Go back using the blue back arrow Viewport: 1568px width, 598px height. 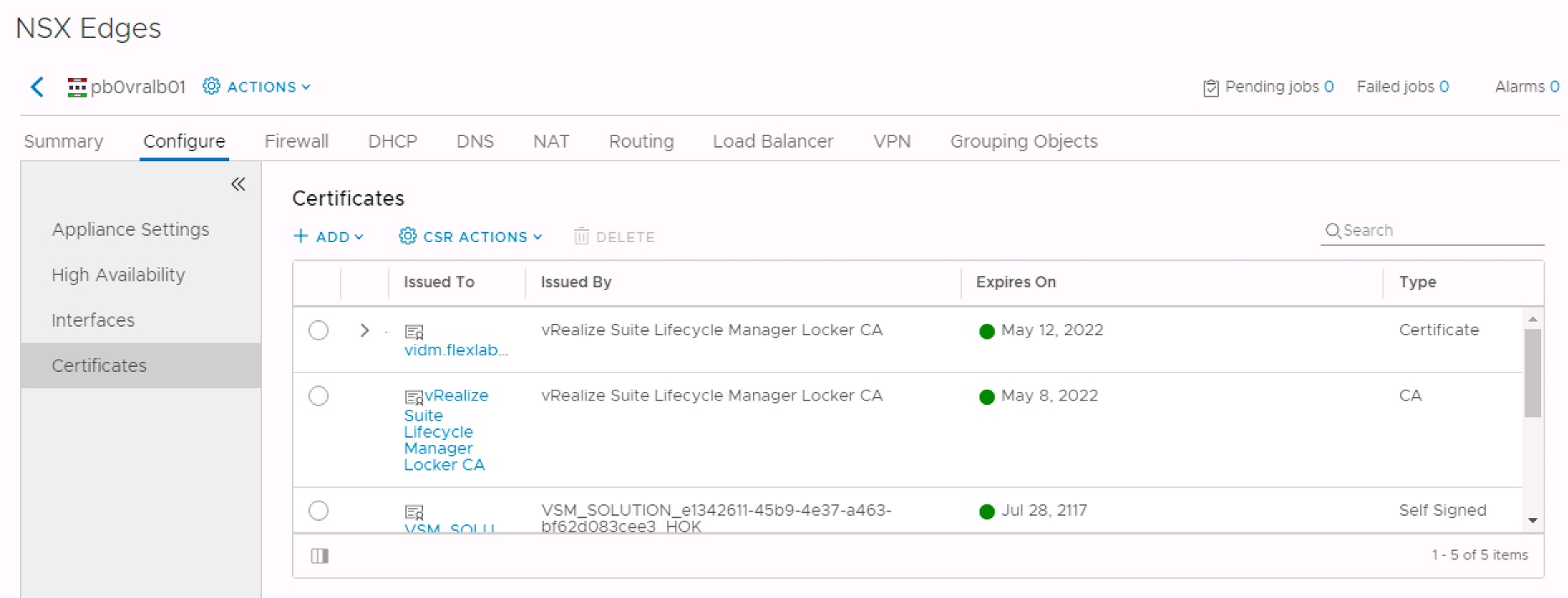coord(37,87)
